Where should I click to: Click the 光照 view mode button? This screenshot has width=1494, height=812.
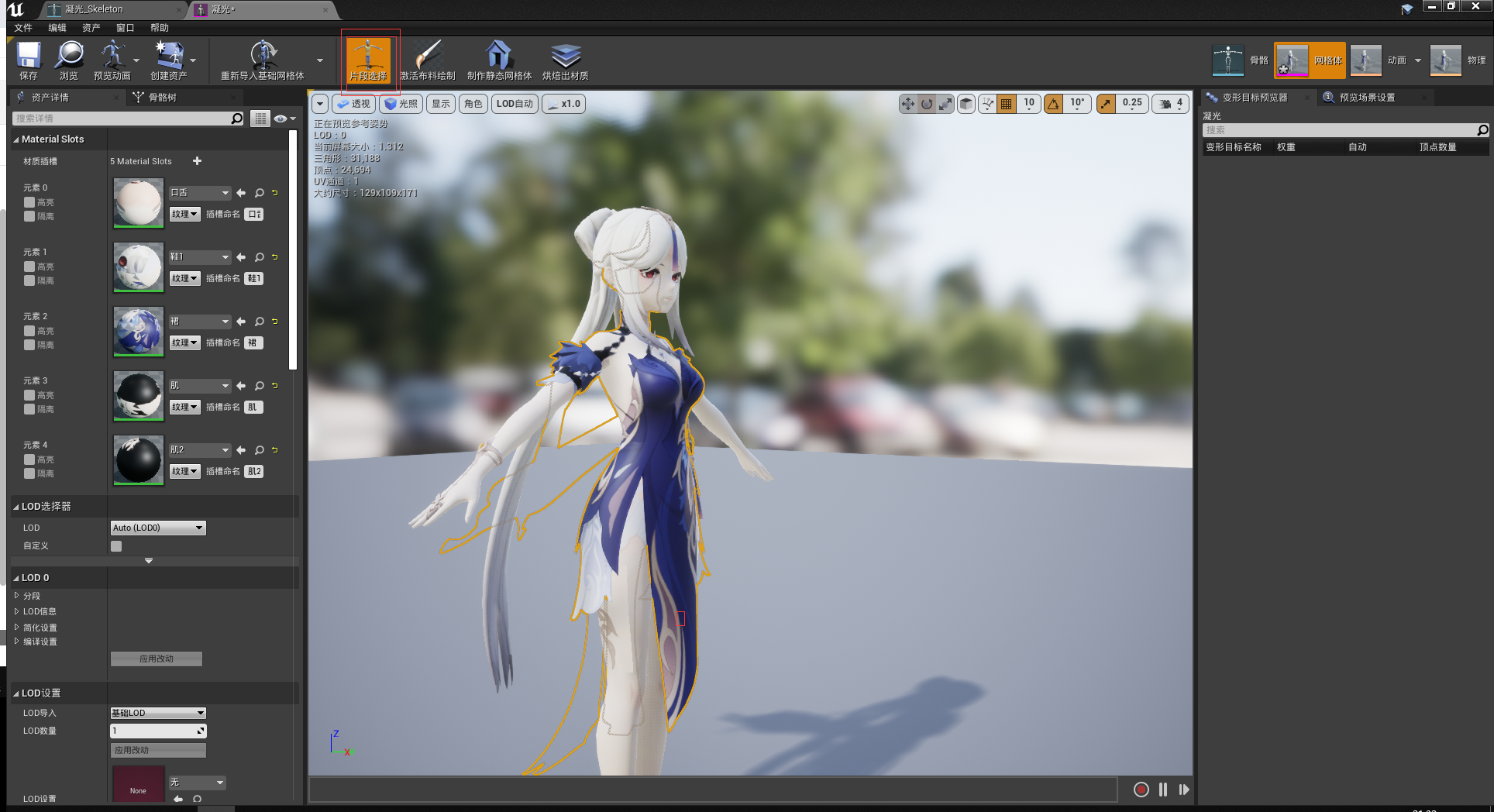click(x=401, y=104)
